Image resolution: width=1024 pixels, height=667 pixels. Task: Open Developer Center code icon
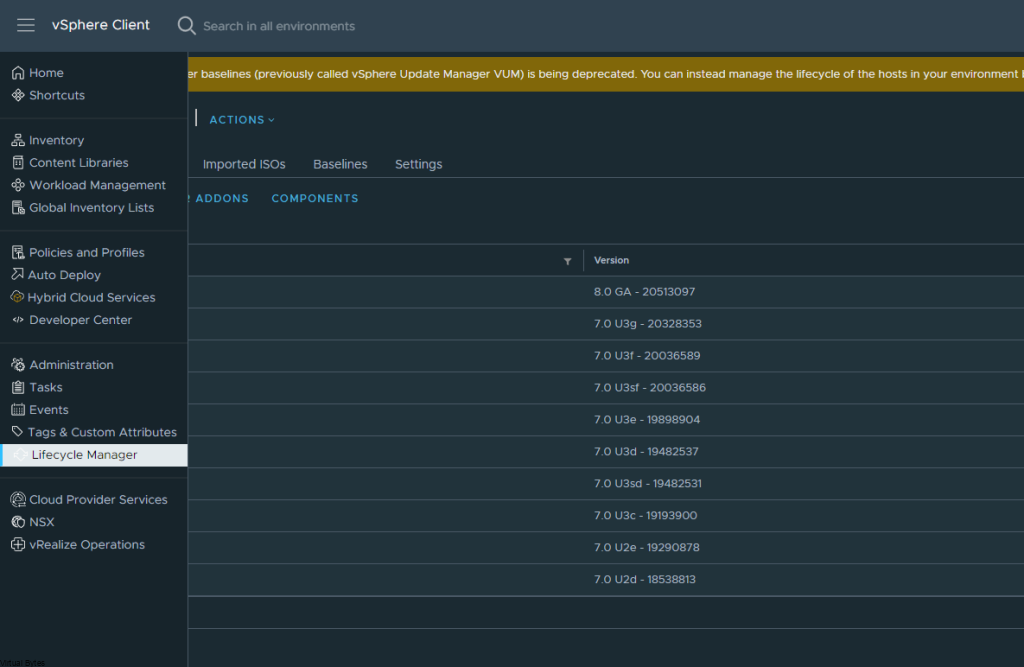pyautogui.click(x=18, y=320)
